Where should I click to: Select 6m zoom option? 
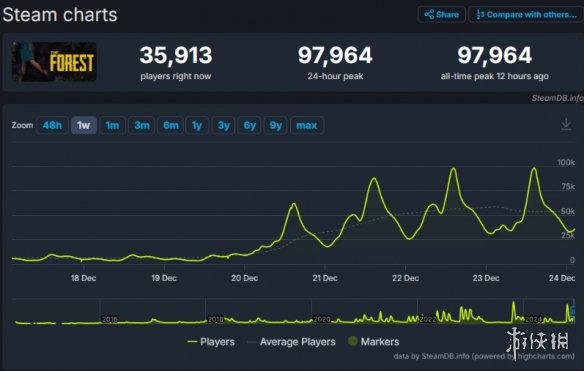pos(171,125)
